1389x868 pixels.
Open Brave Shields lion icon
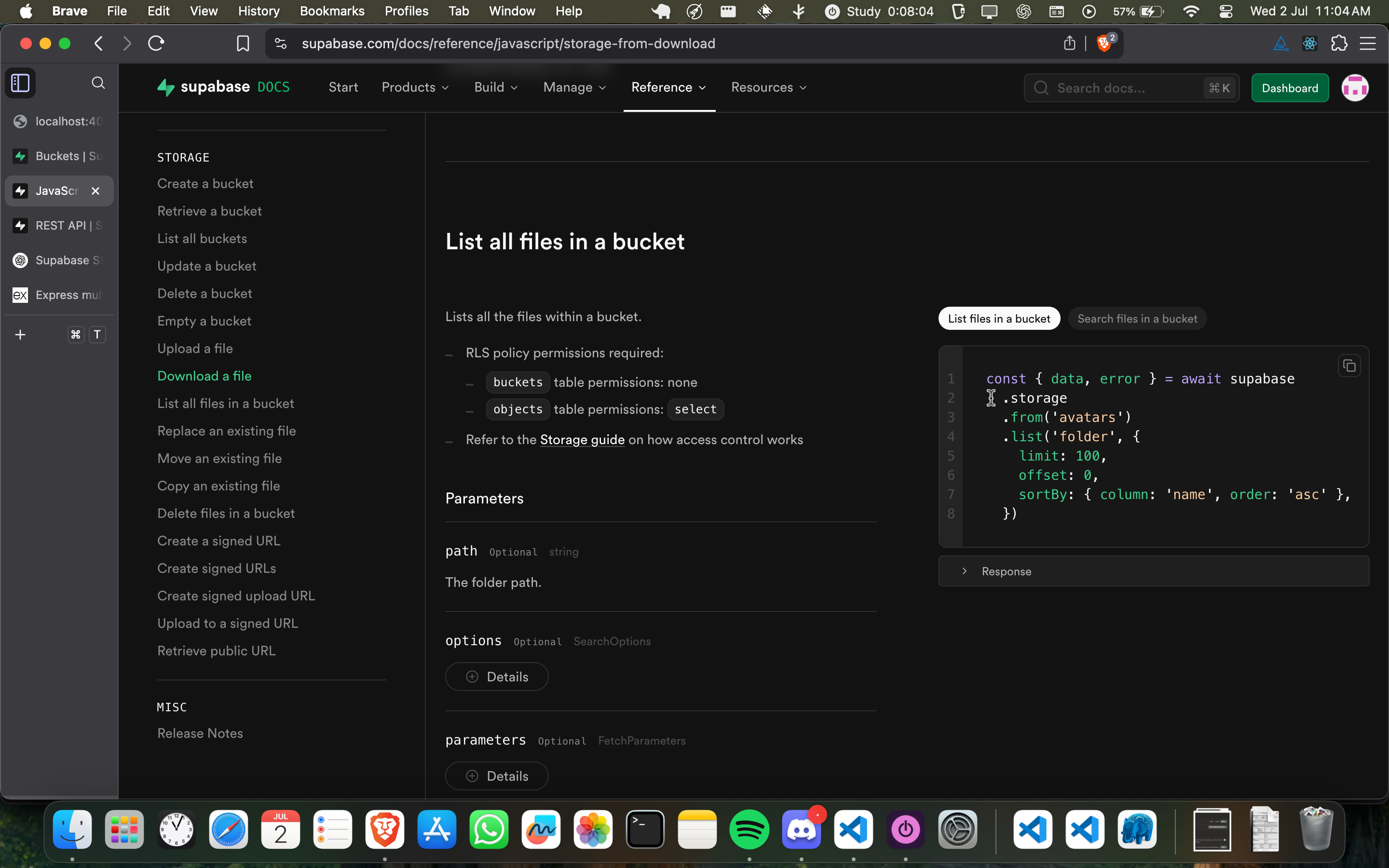[1103, 43]
